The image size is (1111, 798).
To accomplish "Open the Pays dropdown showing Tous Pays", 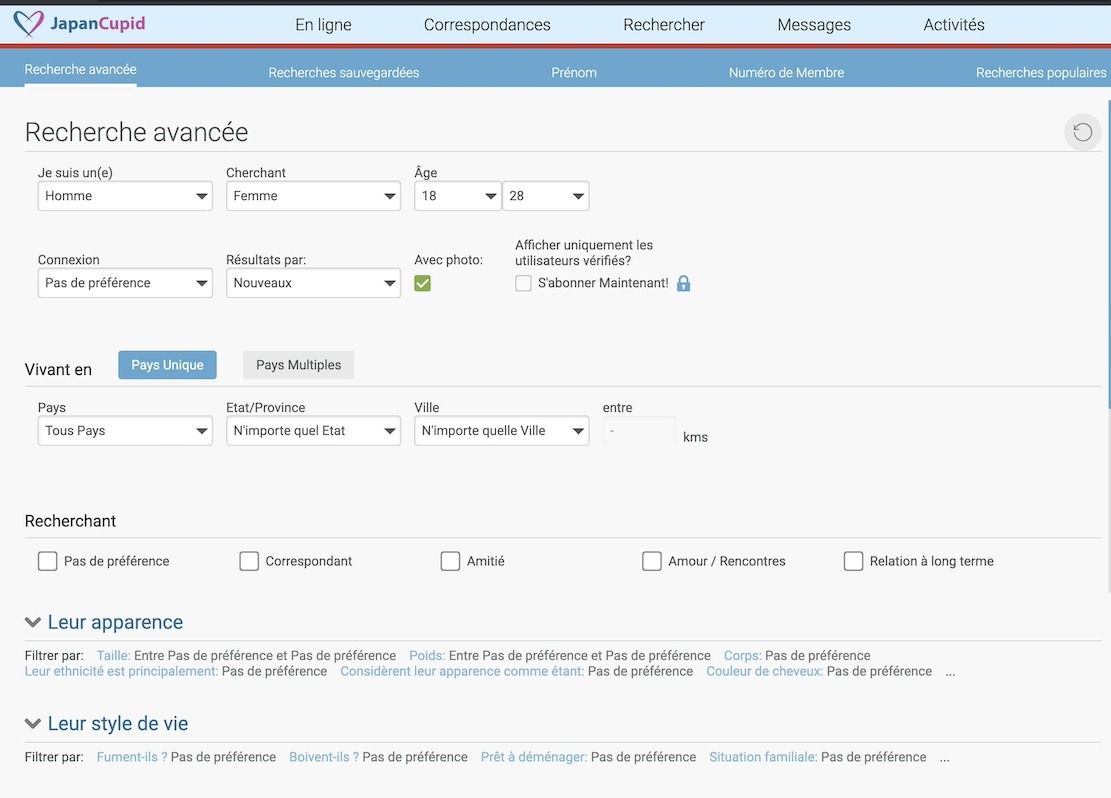I will point(125,431).
